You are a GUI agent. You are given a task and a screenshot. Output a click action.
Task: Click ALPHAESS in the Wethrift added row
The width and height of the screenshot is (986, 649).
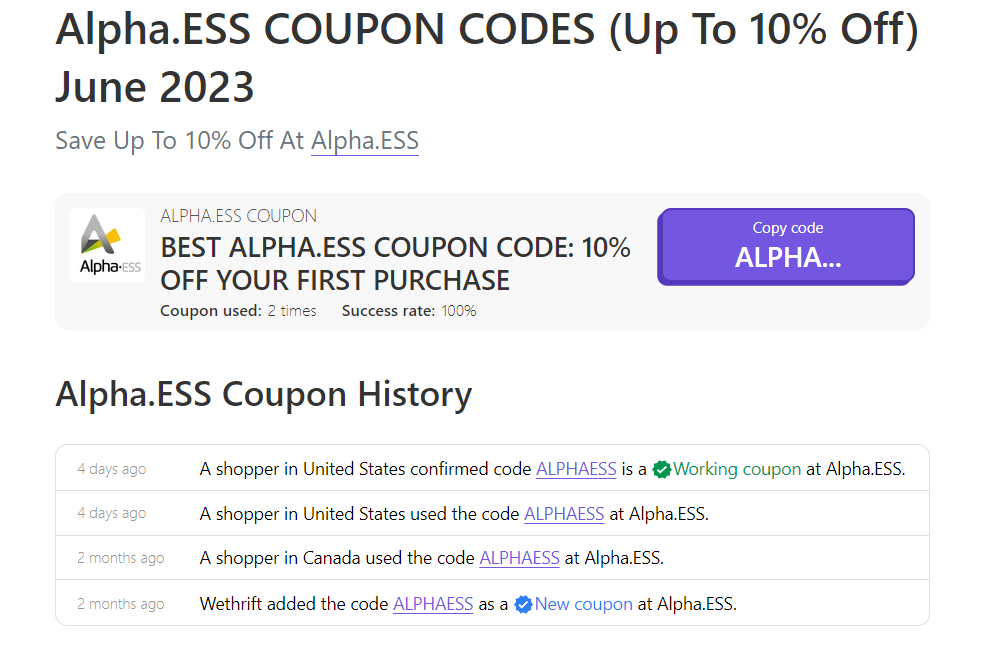pos(433,603)
